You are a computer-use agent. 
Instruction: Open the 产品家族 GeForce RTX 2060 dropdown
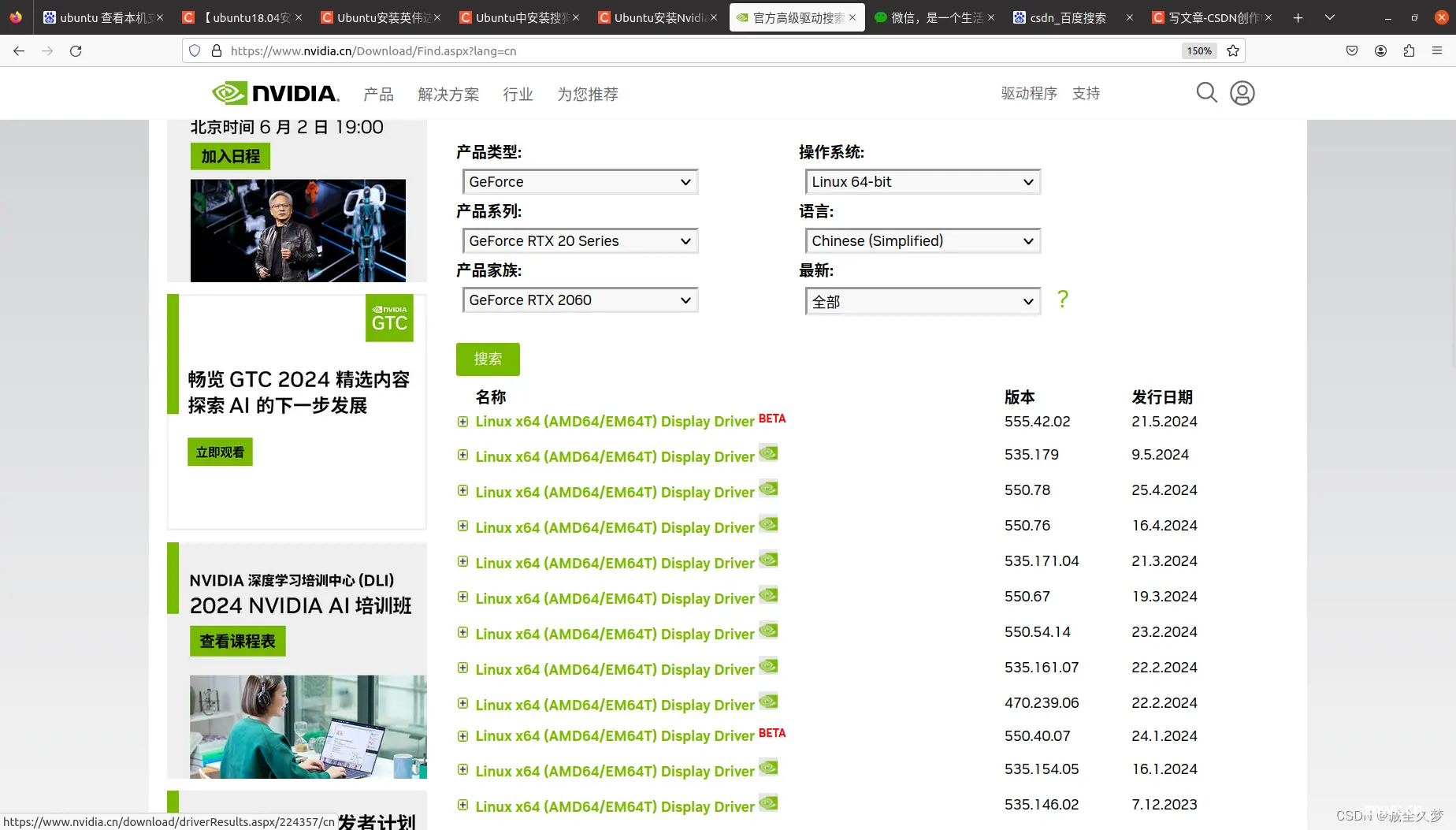coord(580,300)
